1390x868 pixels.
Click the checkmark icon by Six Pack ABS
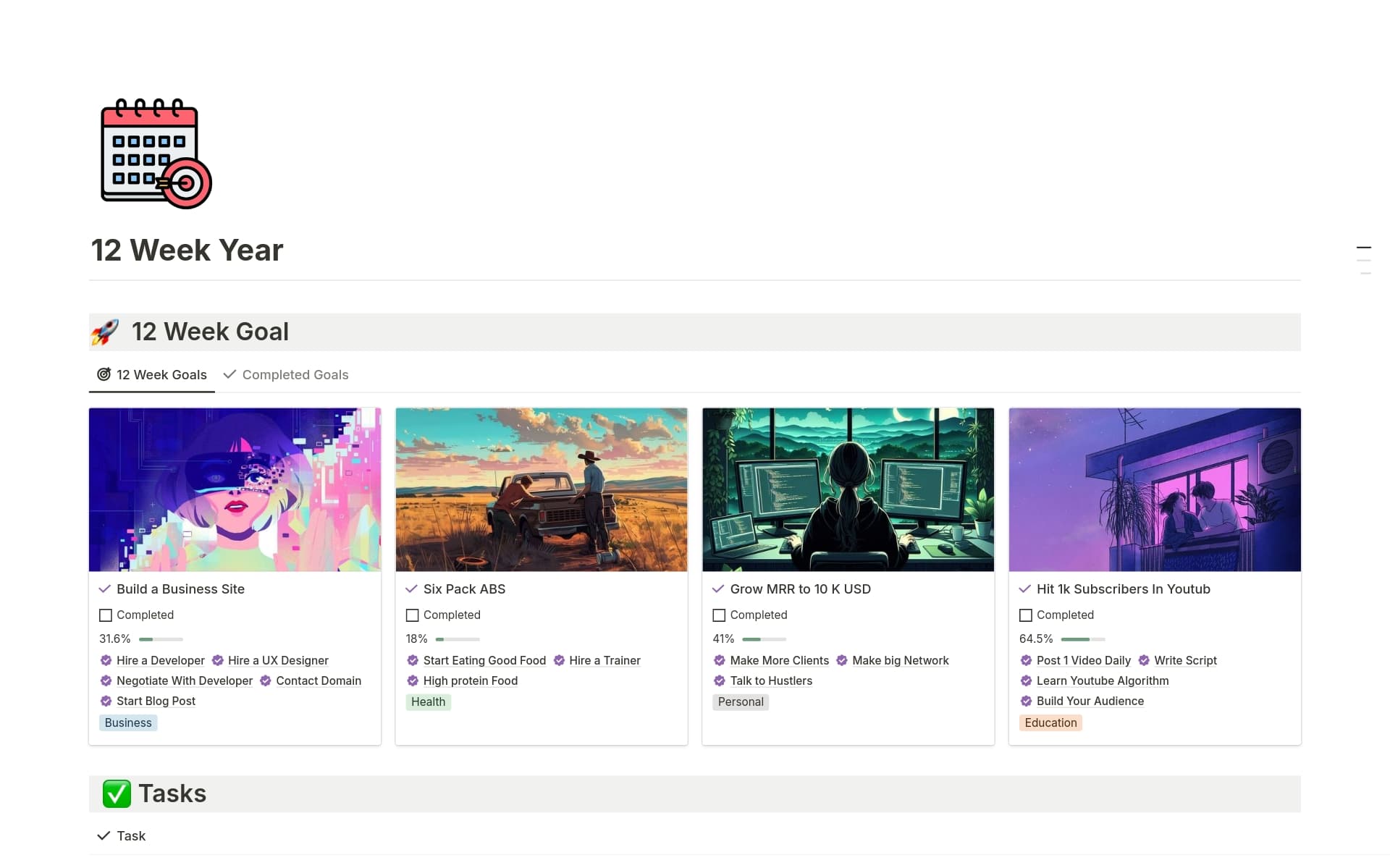(411, 589)
